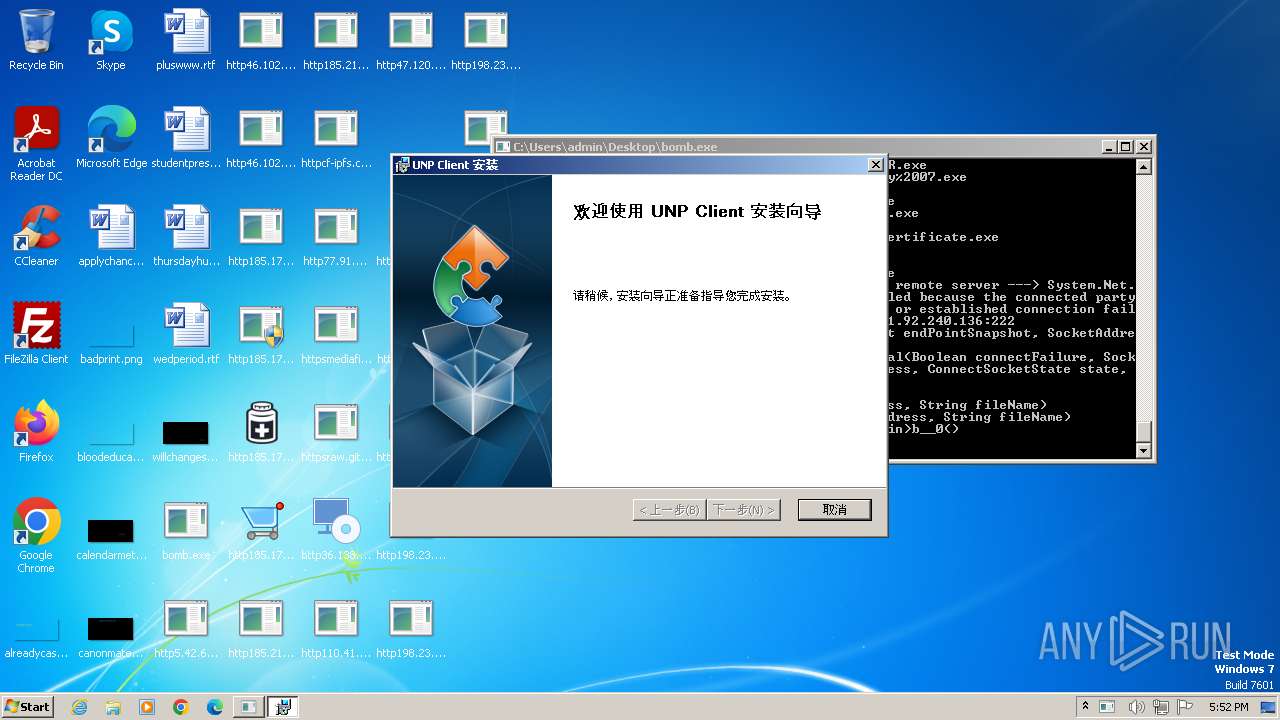Launch Google Chrome desktop shortcut
The width and height of the screenshot is (1280, 720).
pyautogui.click(x=36, y=536)
